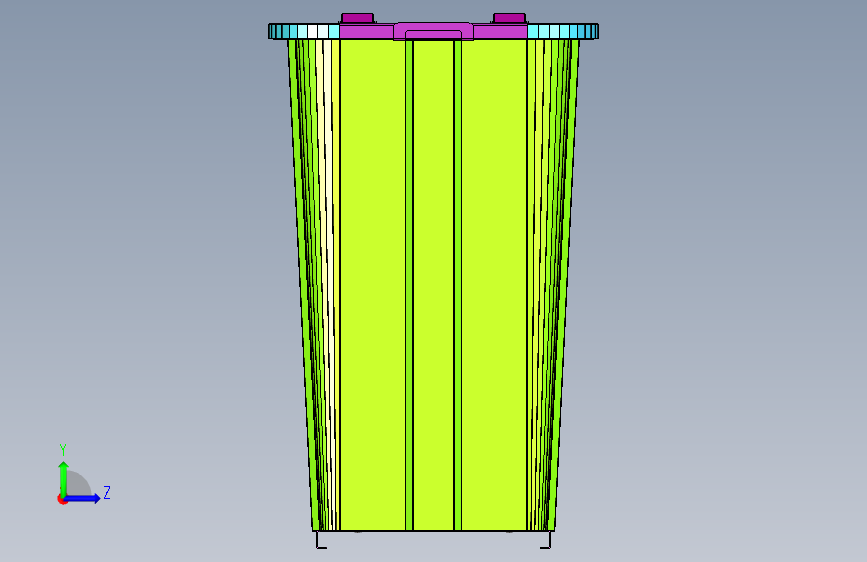This screenshot has width=867, height=562.
Task: Pick the right cyan lid rim segment
Action: tap(563, 31)
